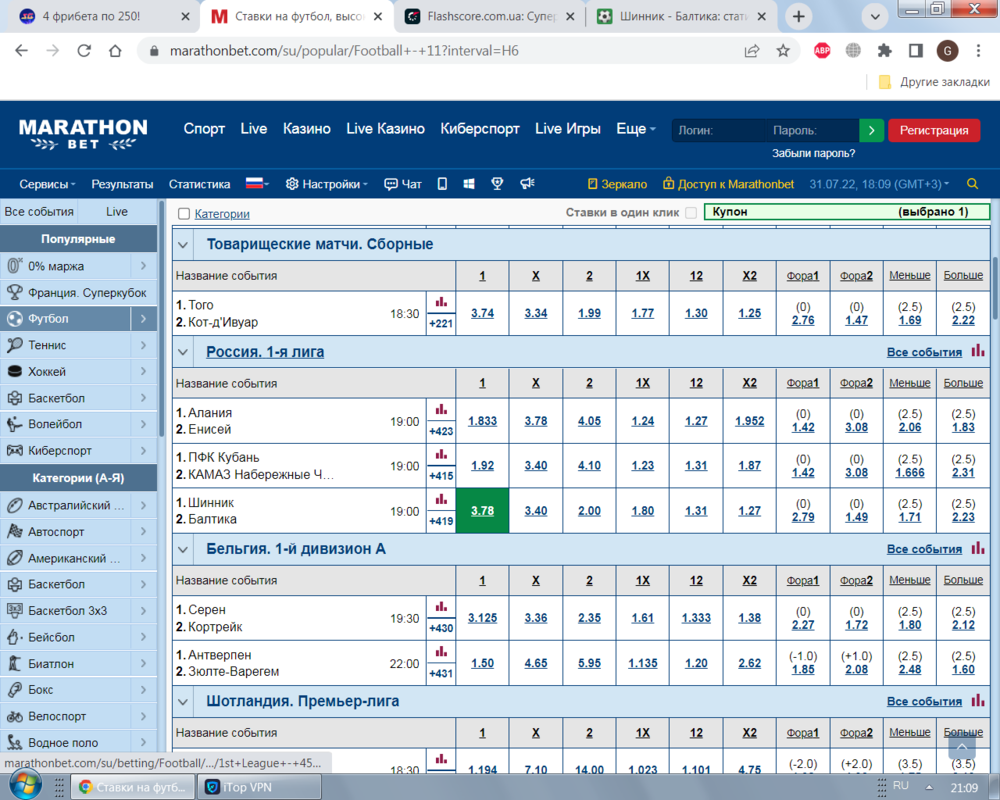Viewport: 1000px width, 800px height.
Task: Open the language flag dropdown
Action: pos(257,184)
